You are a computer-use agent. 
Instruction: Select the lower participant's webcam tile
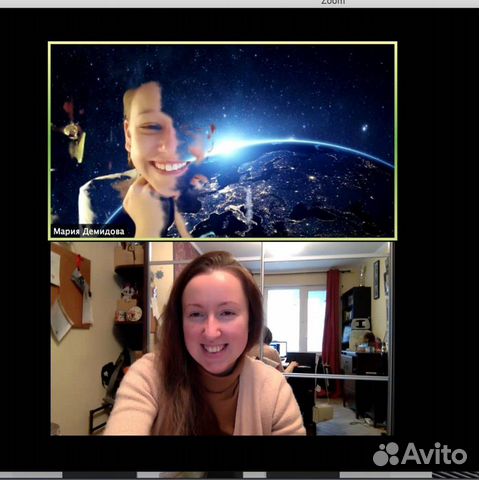222,339
